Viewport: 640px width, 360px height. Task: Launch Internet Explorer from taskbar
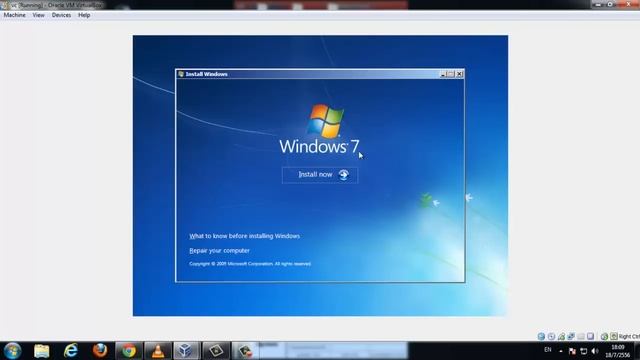pyautogui.click(x=71, y=351)
